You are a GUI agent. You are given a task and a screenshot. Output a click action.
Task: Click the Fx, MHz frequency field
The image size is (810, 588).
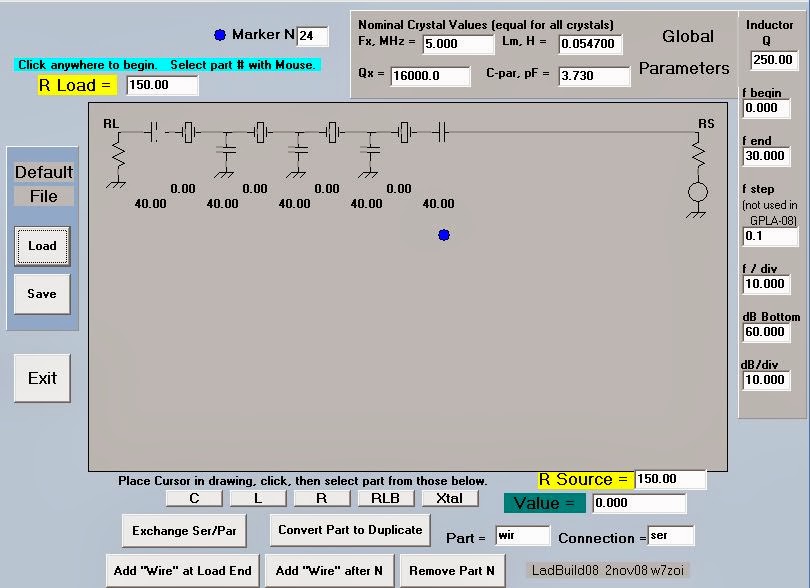tap(458, 44)
